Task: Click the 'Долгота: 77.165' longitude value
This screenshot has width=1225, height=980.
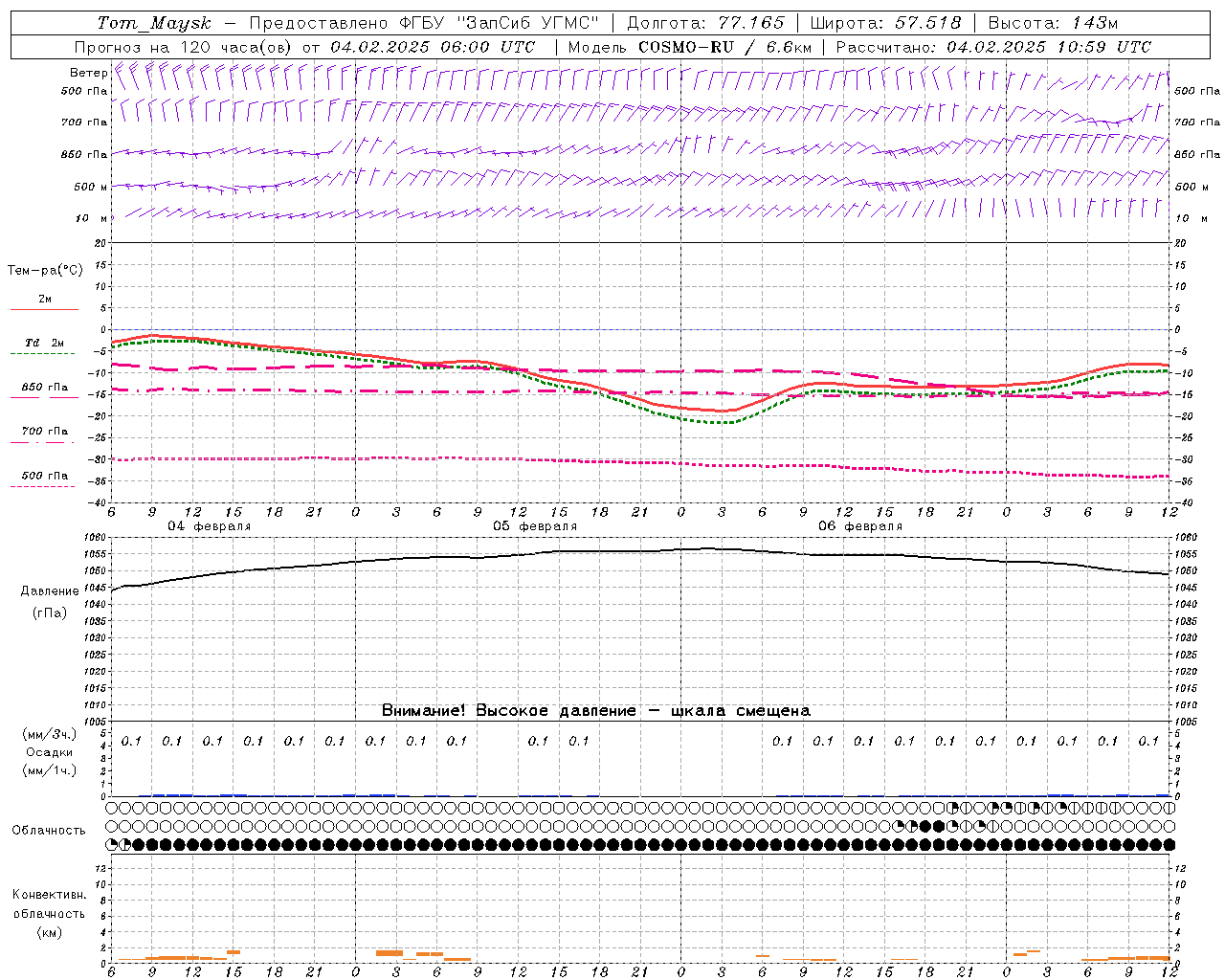Action: point(705,23)
